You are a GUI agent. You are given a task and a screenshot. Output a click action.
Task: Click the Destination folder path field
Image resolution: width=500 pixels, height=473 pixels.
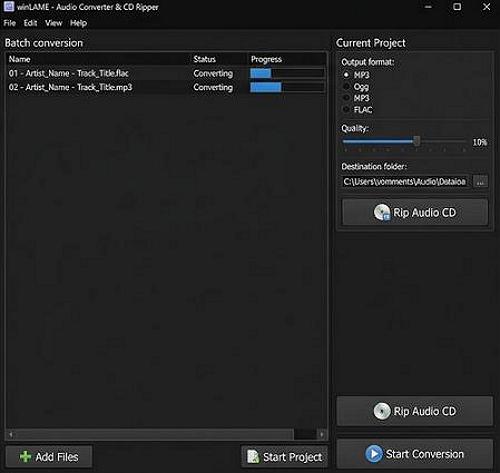(x=405, y=181)
